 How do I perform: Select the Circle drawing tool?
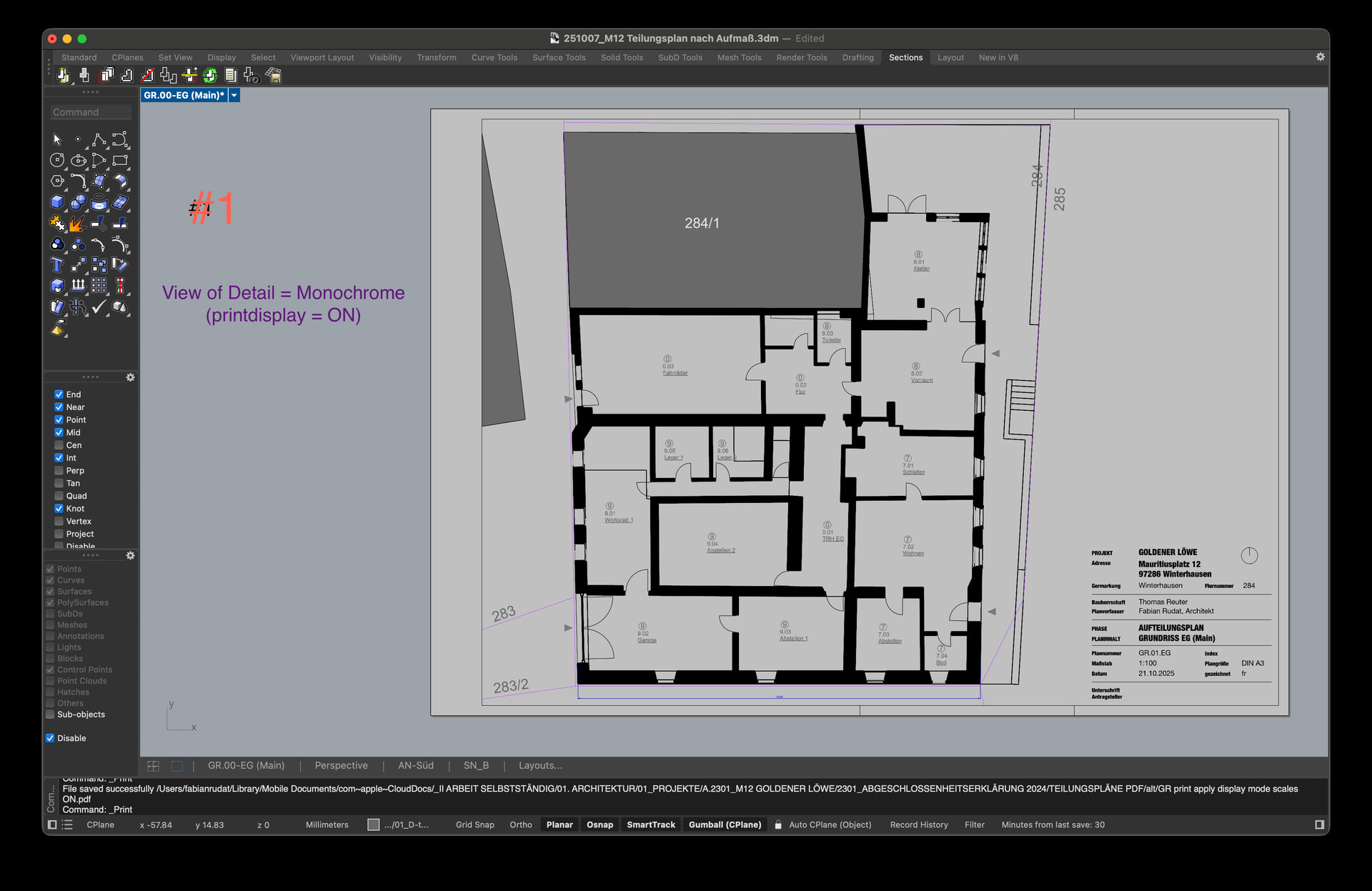pyautogui.click(x=57, y=160)
